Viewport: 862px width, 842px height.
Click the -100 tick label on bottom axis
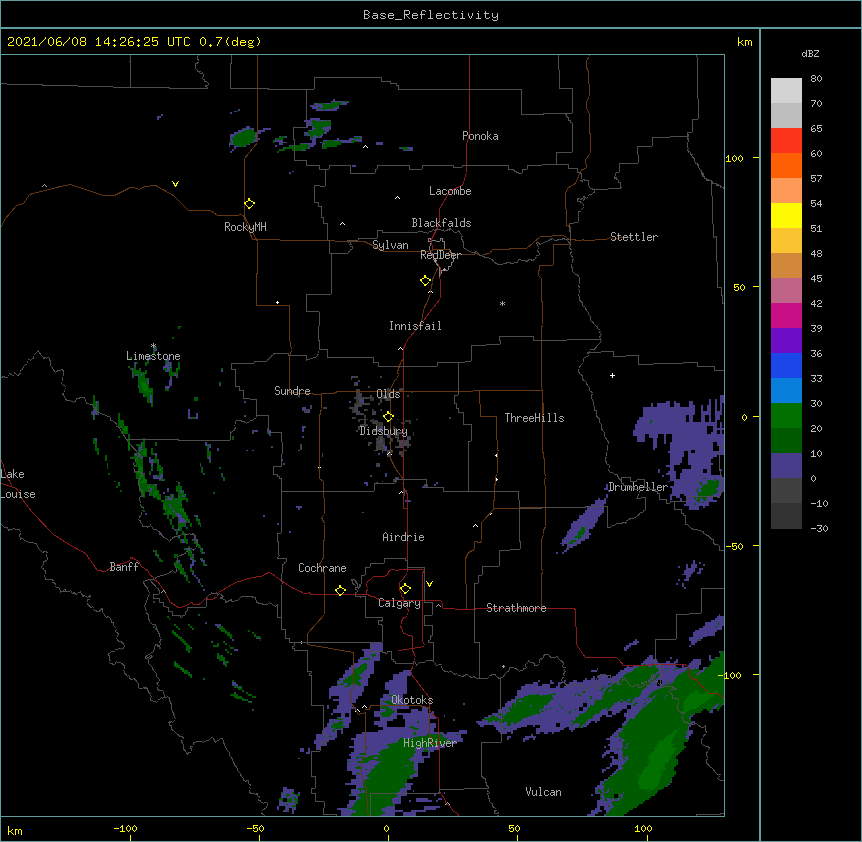pos(125,828)
